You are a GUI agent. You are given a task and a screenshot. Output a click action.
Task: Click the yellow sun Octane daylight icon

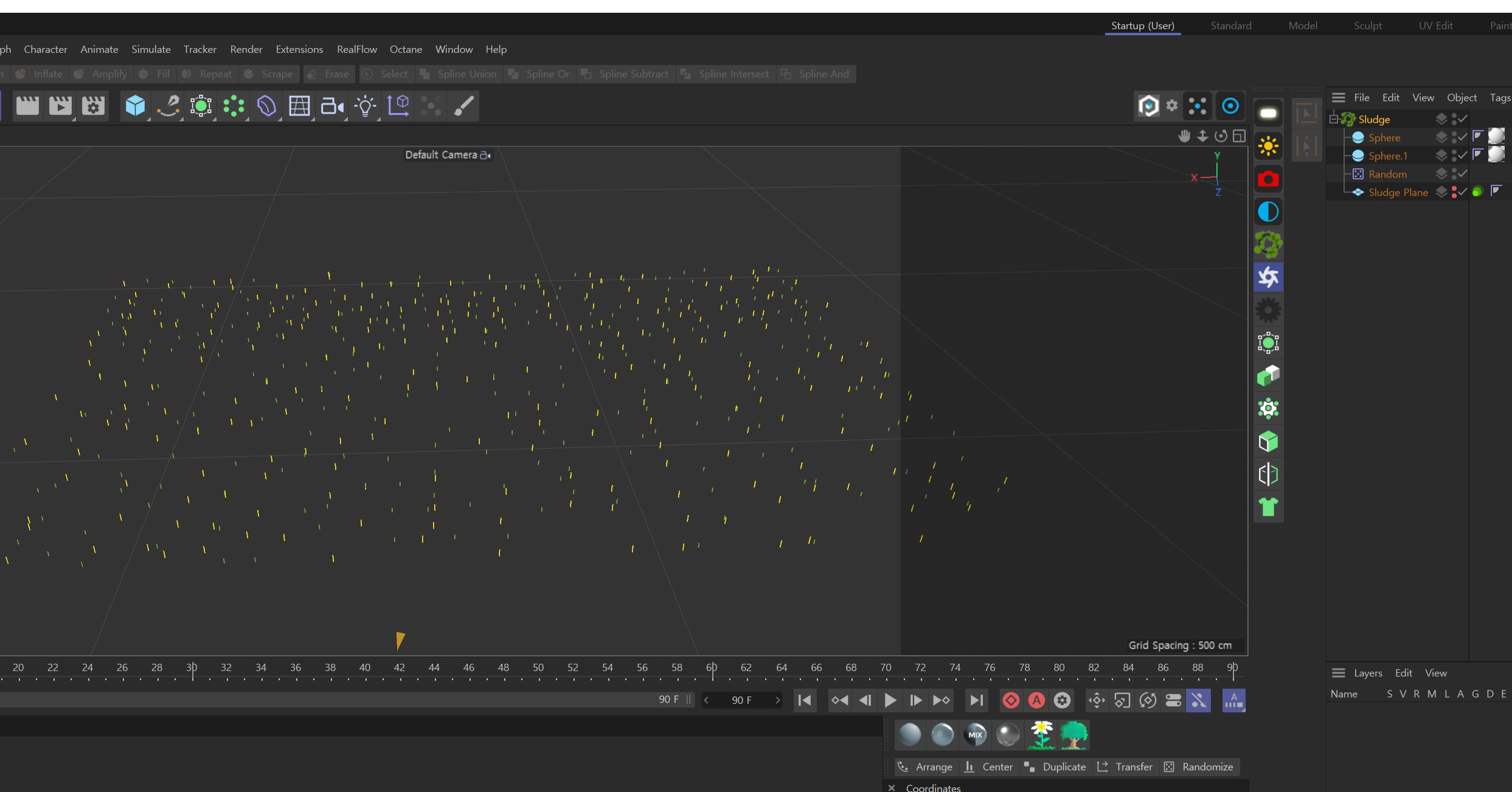coord(1268,146)
